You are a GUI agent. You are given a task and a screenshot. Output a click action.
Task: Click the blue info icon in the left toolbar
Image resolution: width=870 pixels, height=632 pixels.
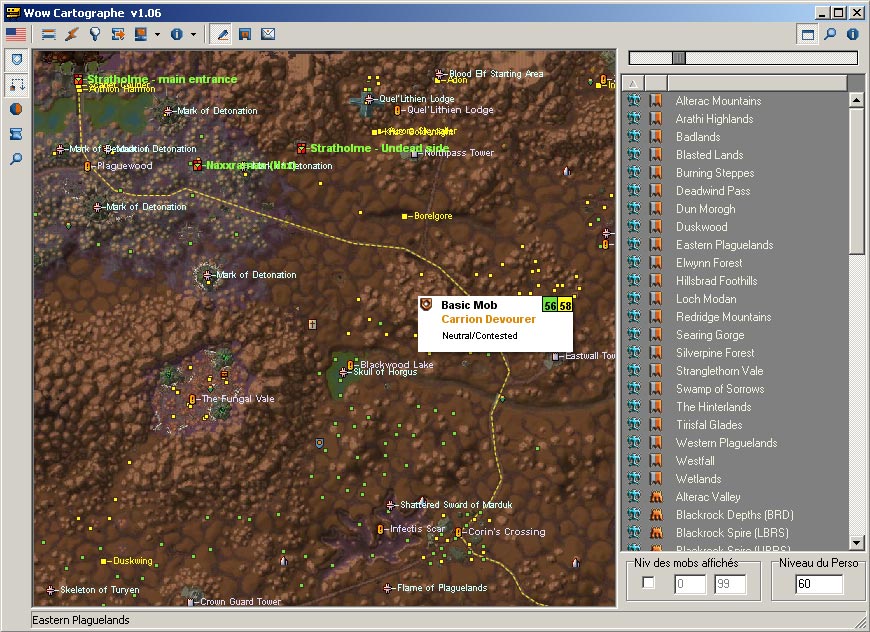(177, 34)
